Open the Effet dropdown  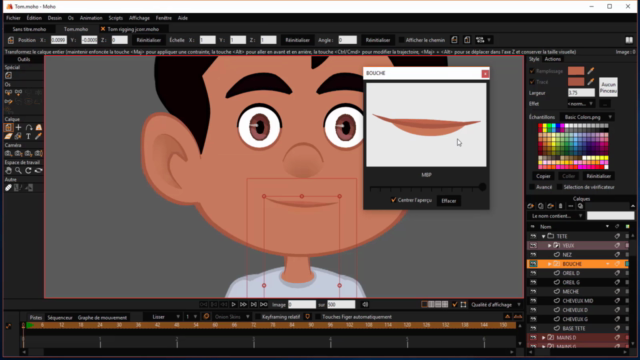pos(580,104)
